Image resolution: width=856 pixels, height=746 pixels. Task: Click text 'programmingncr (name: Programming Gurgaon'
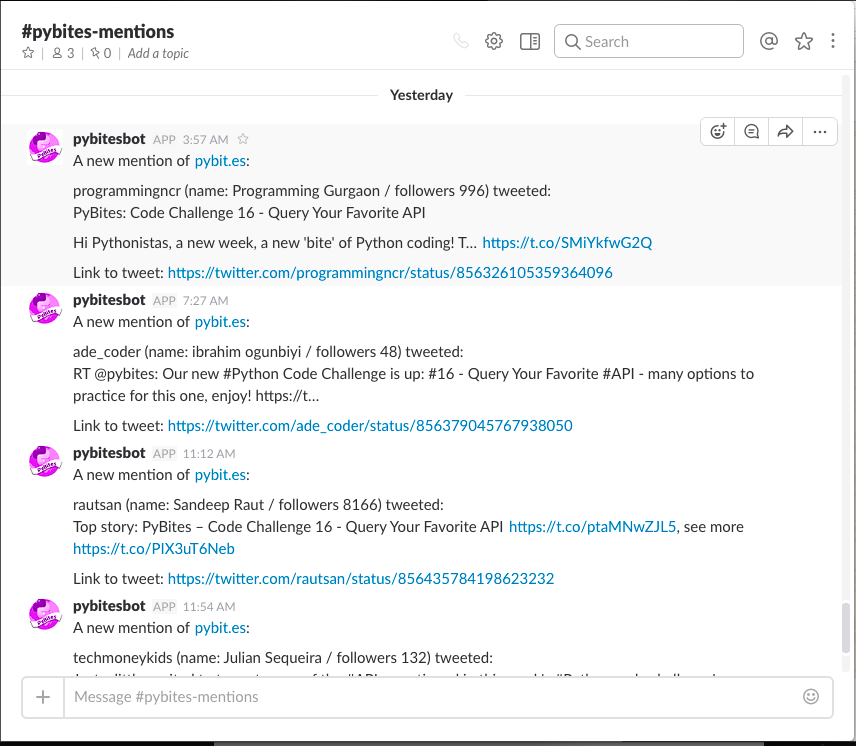pyautogui.click(x=227, y=191)
